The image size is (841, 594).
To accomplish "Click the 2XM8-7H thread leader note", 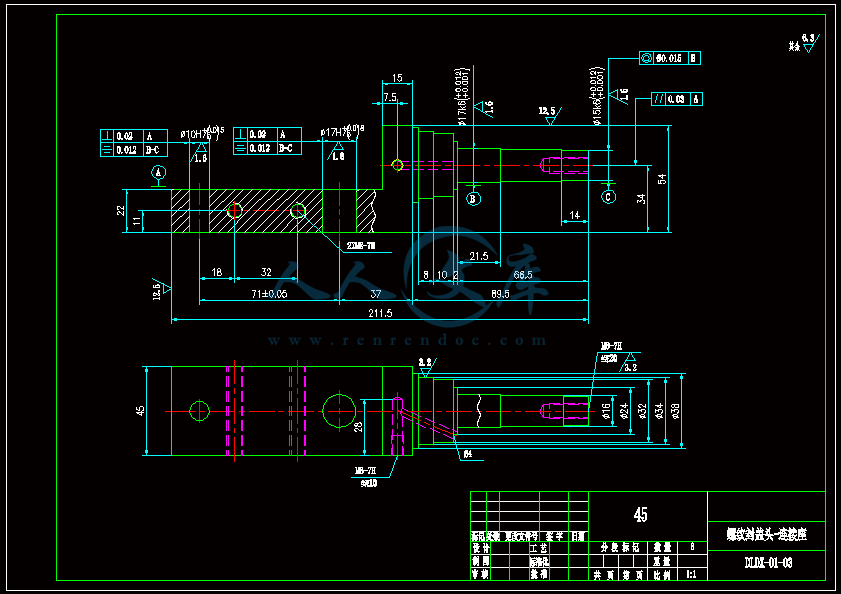I will 361,246.
